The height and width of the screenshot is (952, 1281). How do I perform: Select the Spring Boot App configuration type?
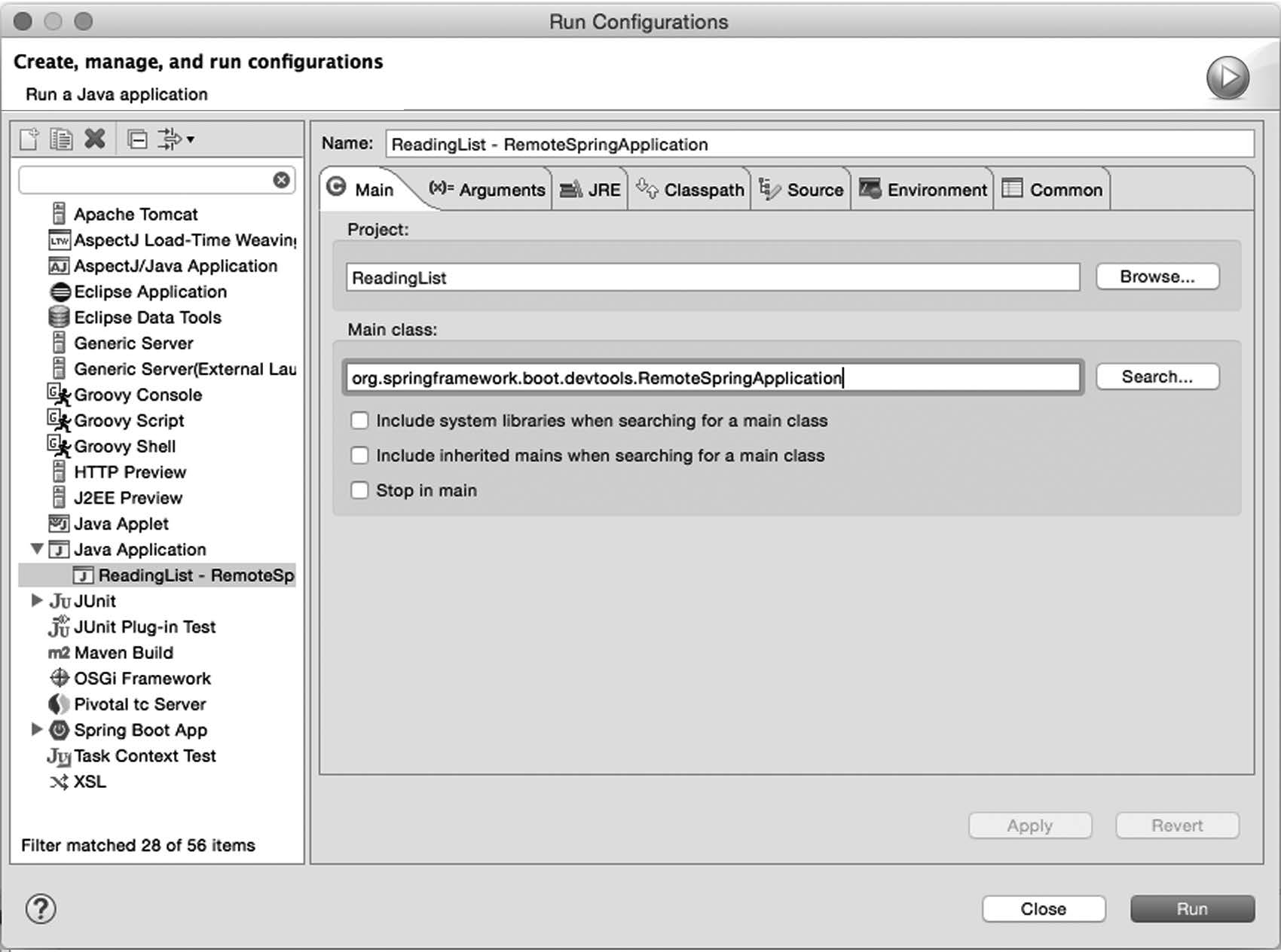pos(140,730)
